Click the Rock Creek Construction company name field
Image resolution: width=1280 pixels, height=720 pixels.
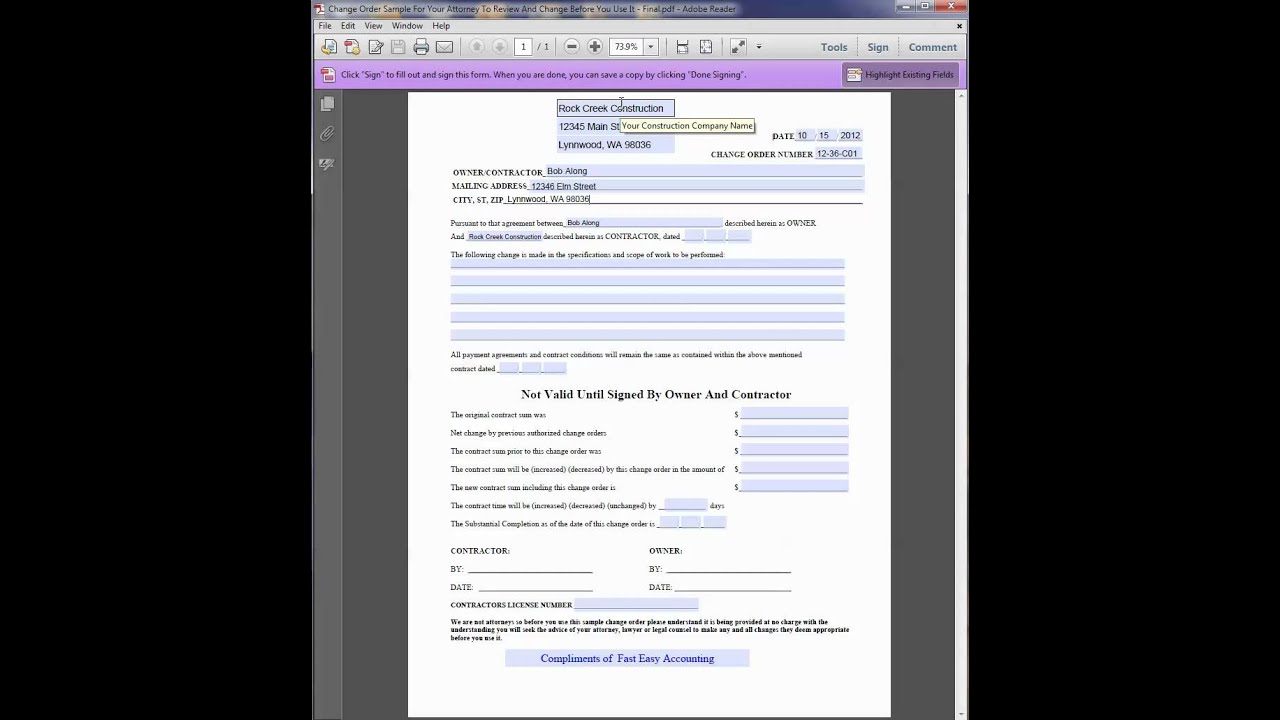tap(616, 108)
